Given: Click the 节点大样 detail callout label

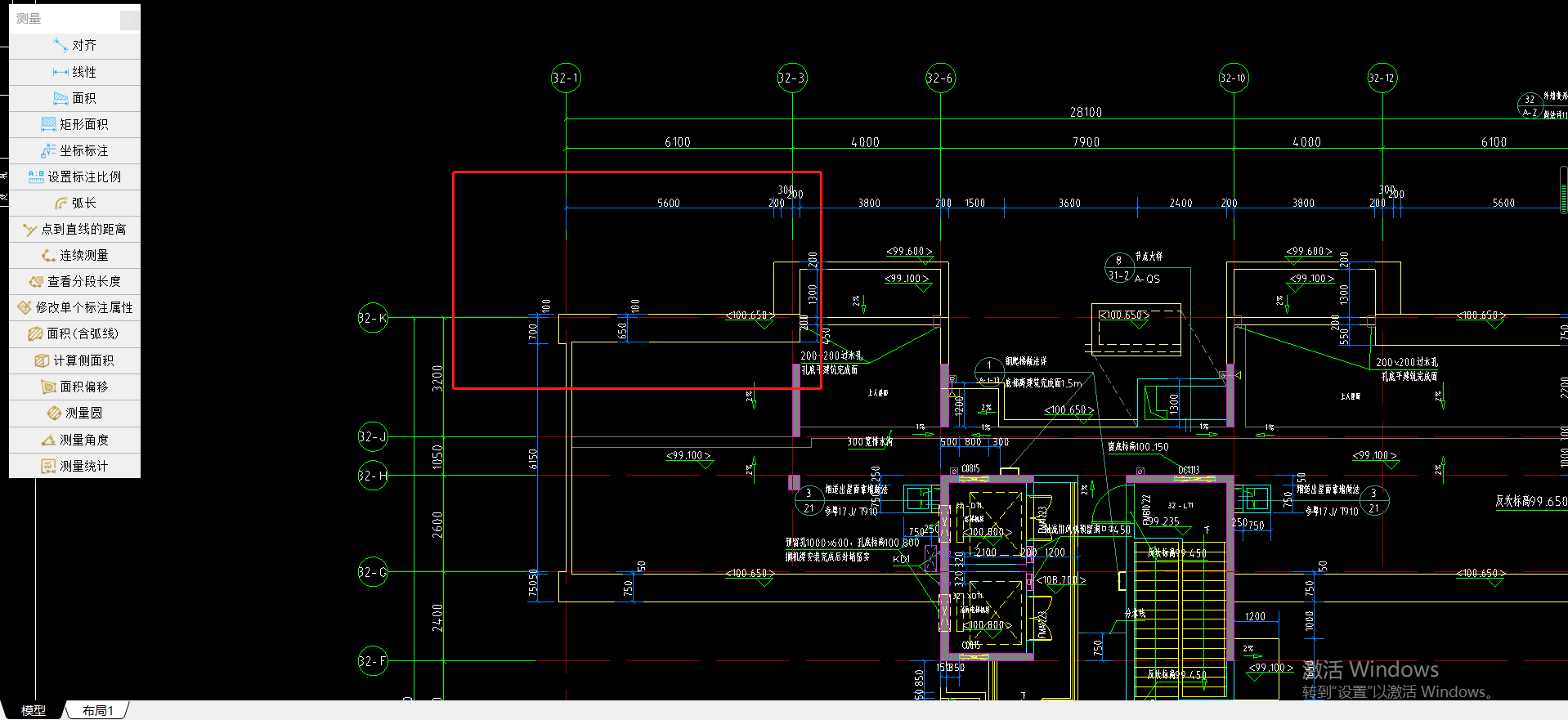Looking at the screenshot, I should pos(1149,256).
